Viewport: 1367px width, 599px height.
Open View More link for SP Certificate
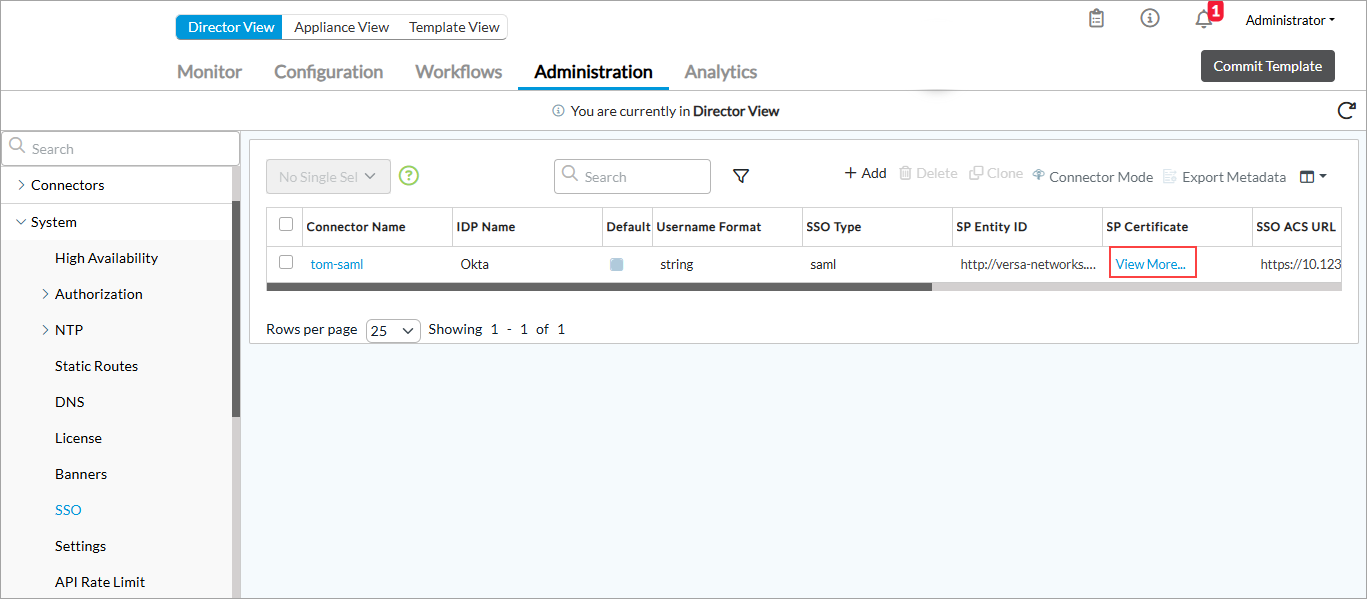[x=1151, y=264]
